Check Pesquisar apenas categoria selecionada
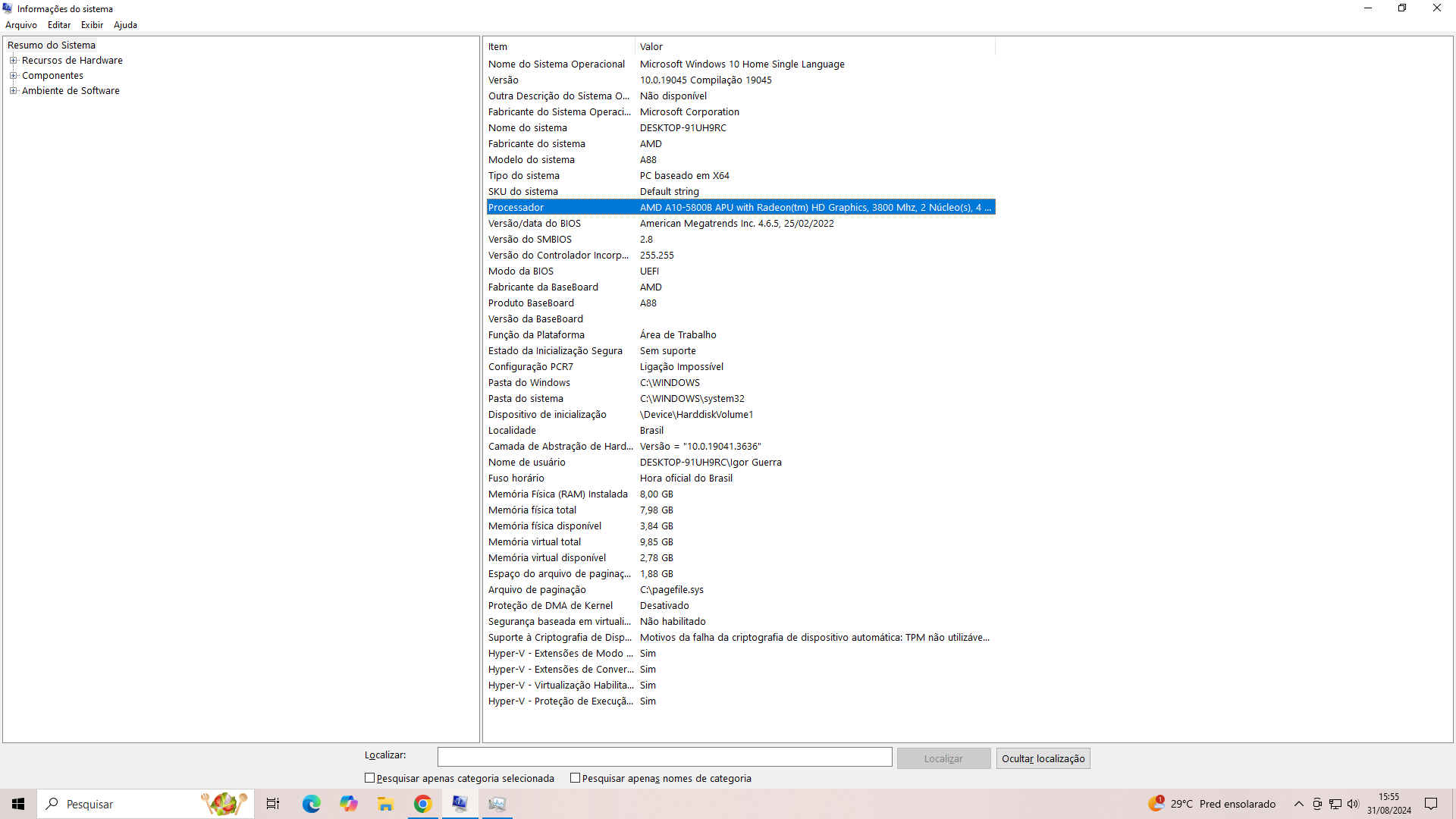Image resolution: width=1456 pixels, height=819 pixels. pos(370,778)
